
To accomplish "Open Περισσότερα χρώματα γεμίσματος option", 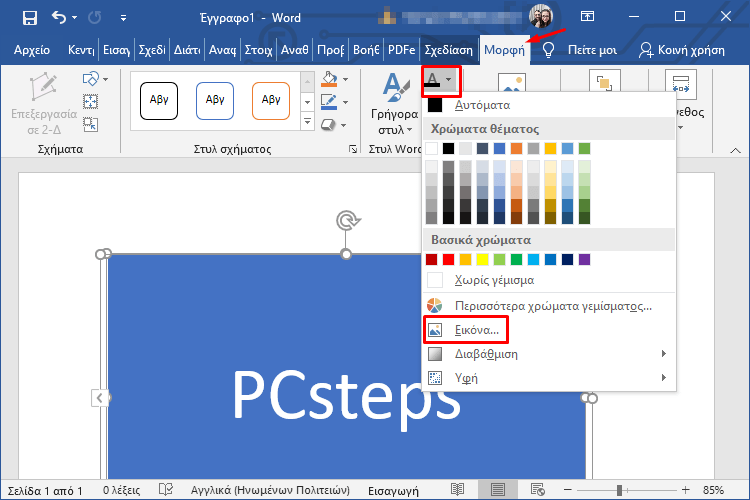I will click(x=549, y=306).
